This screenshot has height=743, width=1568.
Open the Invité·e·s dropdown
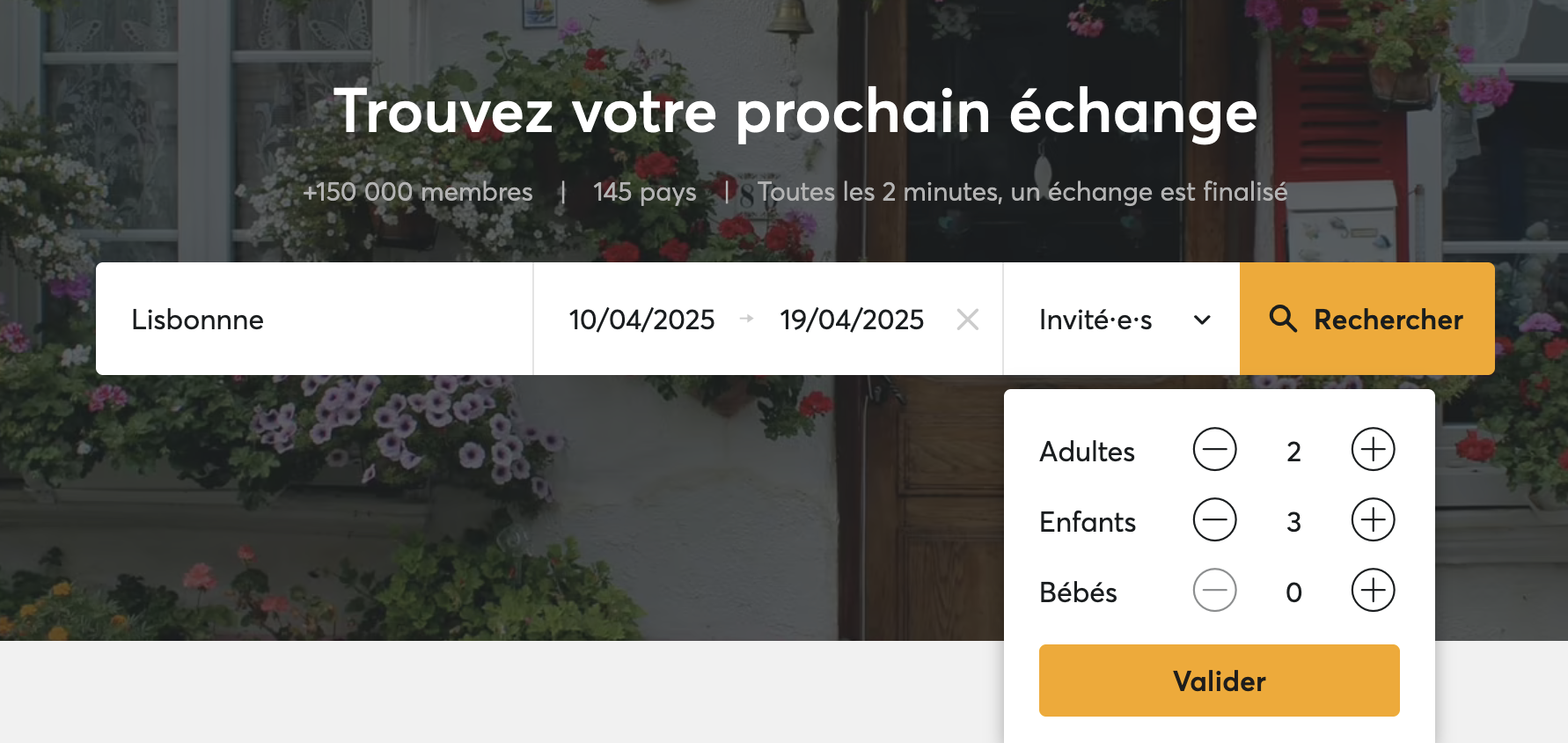tap(1096, 320)
